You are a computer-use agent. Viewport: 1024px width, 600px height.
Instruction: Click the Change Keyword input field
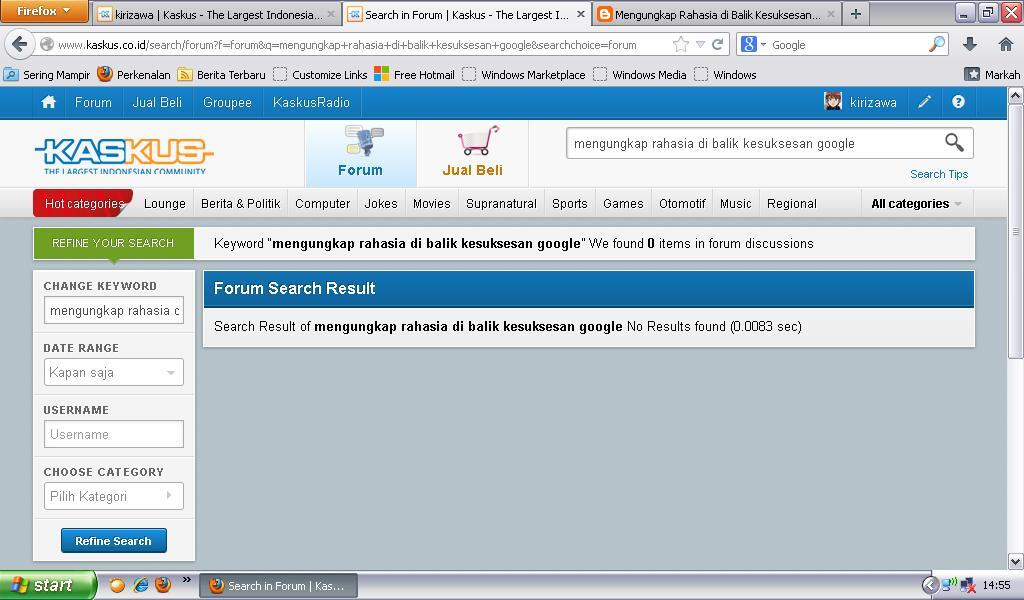(x=114, y=310)
